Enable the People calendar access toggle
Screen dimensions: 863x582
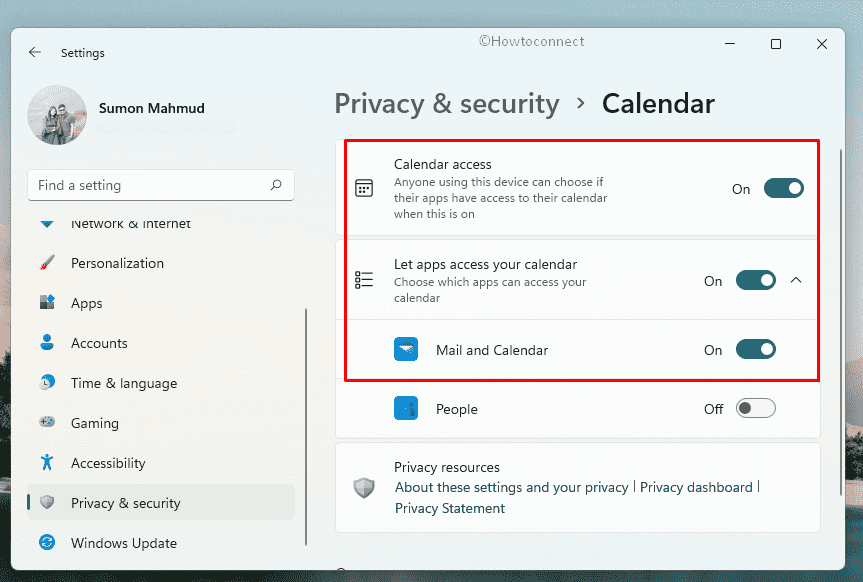pos(755,408)
